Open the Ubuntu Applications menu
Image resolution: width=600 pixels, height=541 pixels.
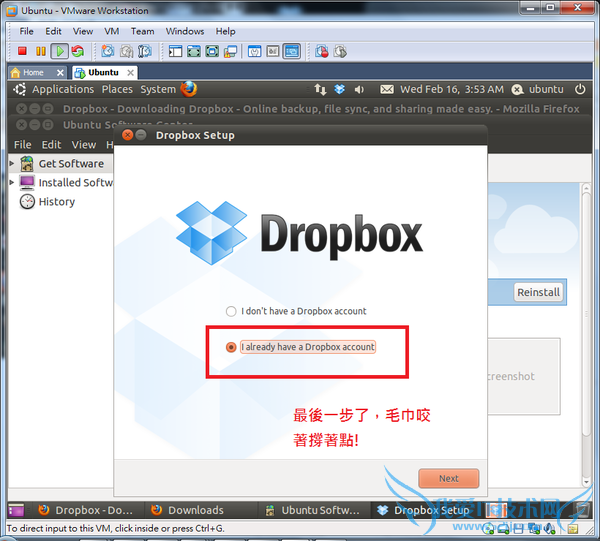click(63, 89)
